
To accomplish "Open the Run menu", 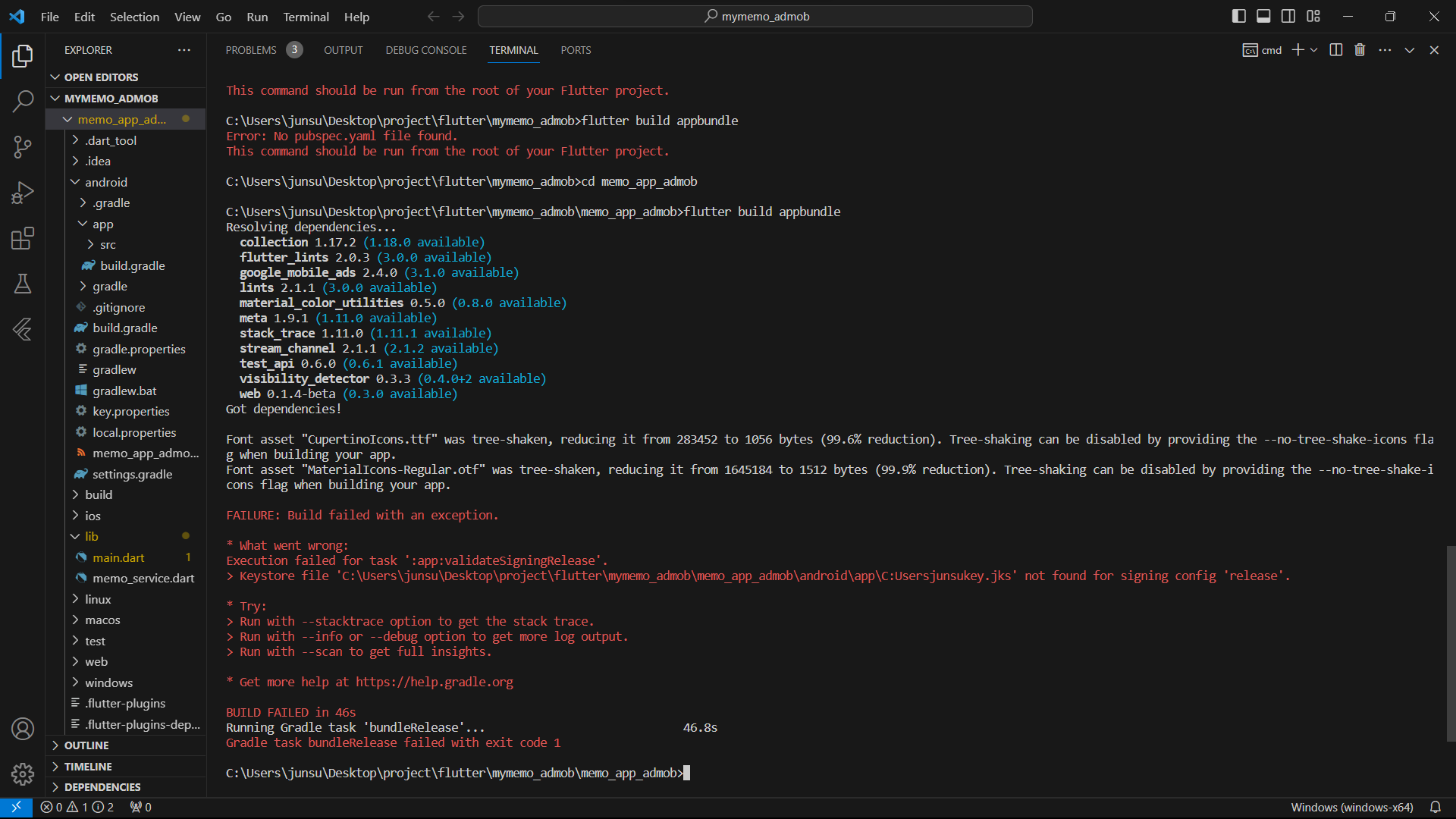I will 257,17.
